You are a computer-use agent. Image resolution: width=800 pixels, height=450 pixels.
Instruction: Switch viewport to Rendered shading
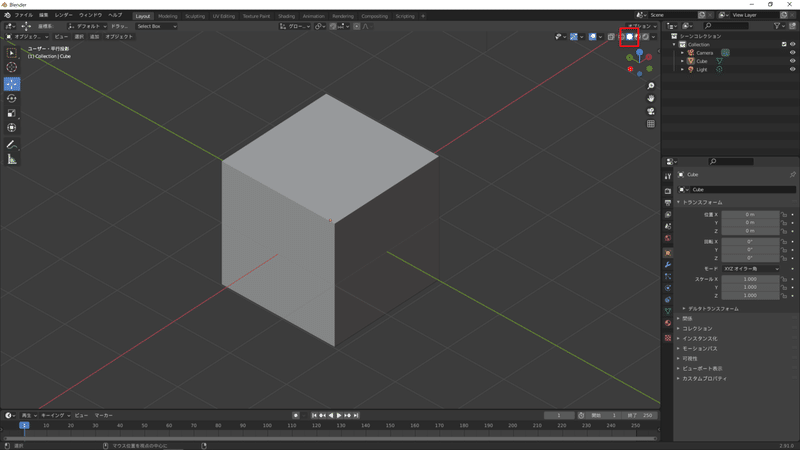(645, 37)
